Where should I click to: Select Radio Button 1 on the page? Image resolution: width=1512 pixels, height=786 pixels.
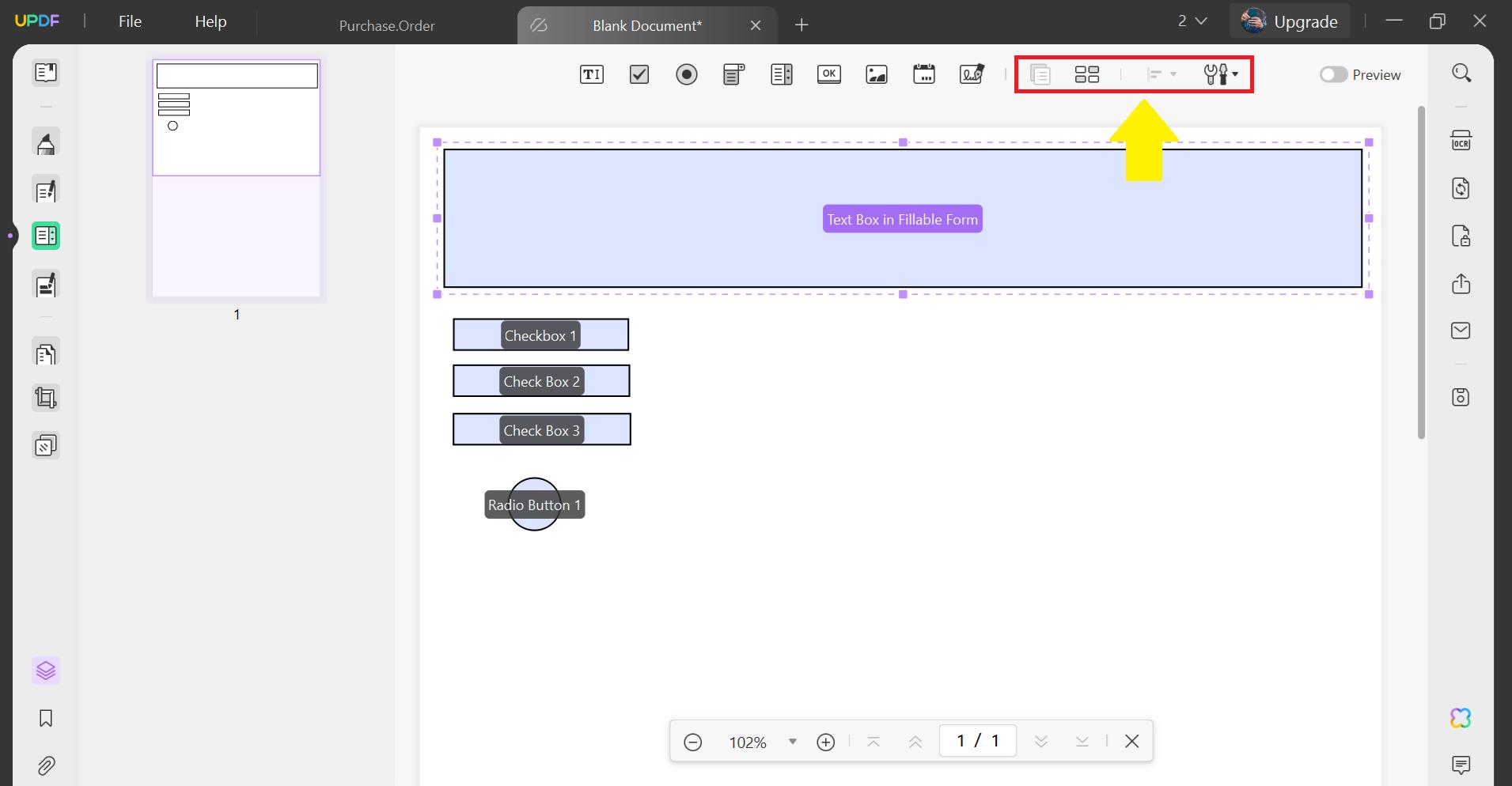click(535, 504)
